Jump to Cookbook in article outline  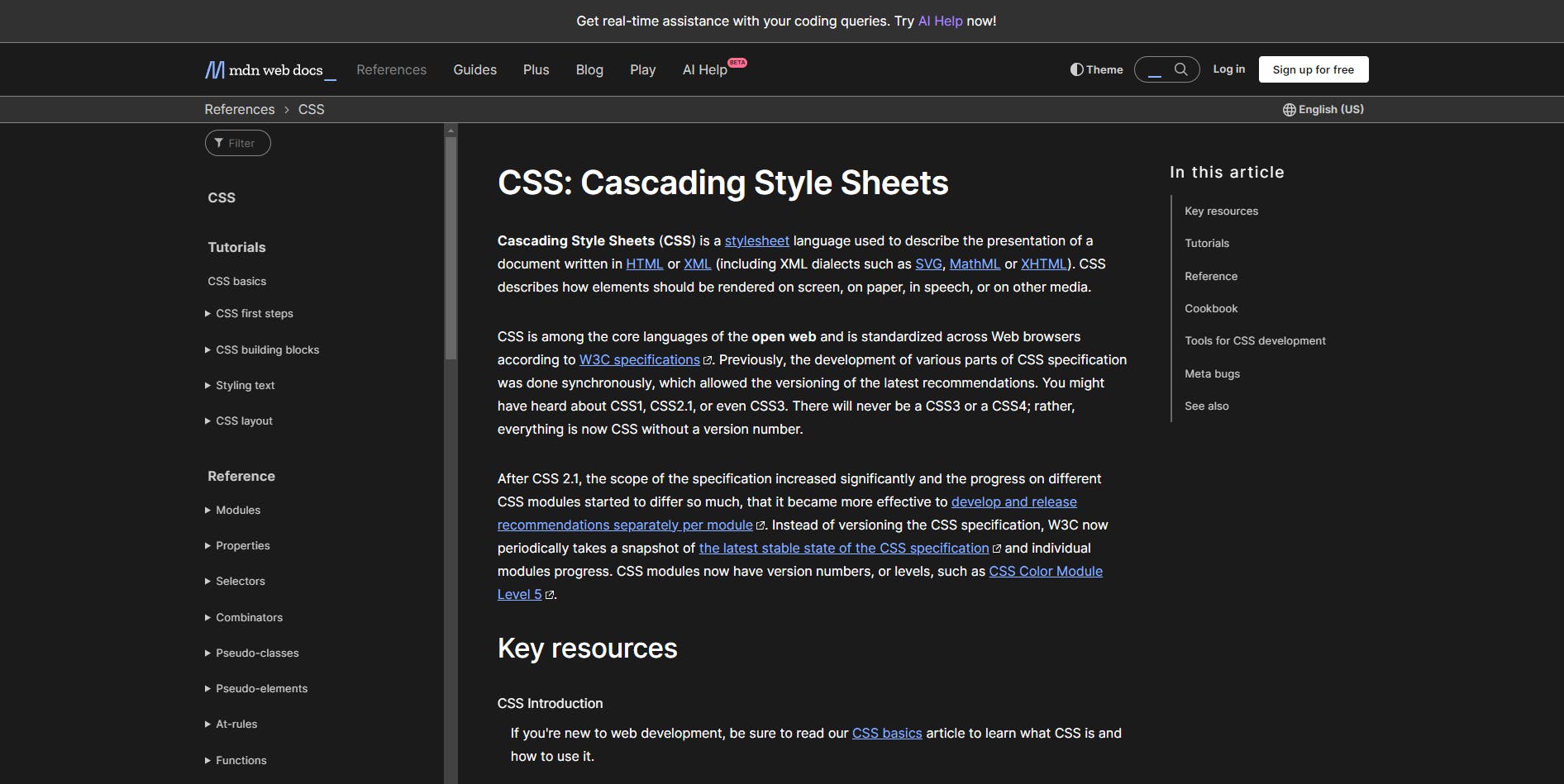pos(1211,309)
